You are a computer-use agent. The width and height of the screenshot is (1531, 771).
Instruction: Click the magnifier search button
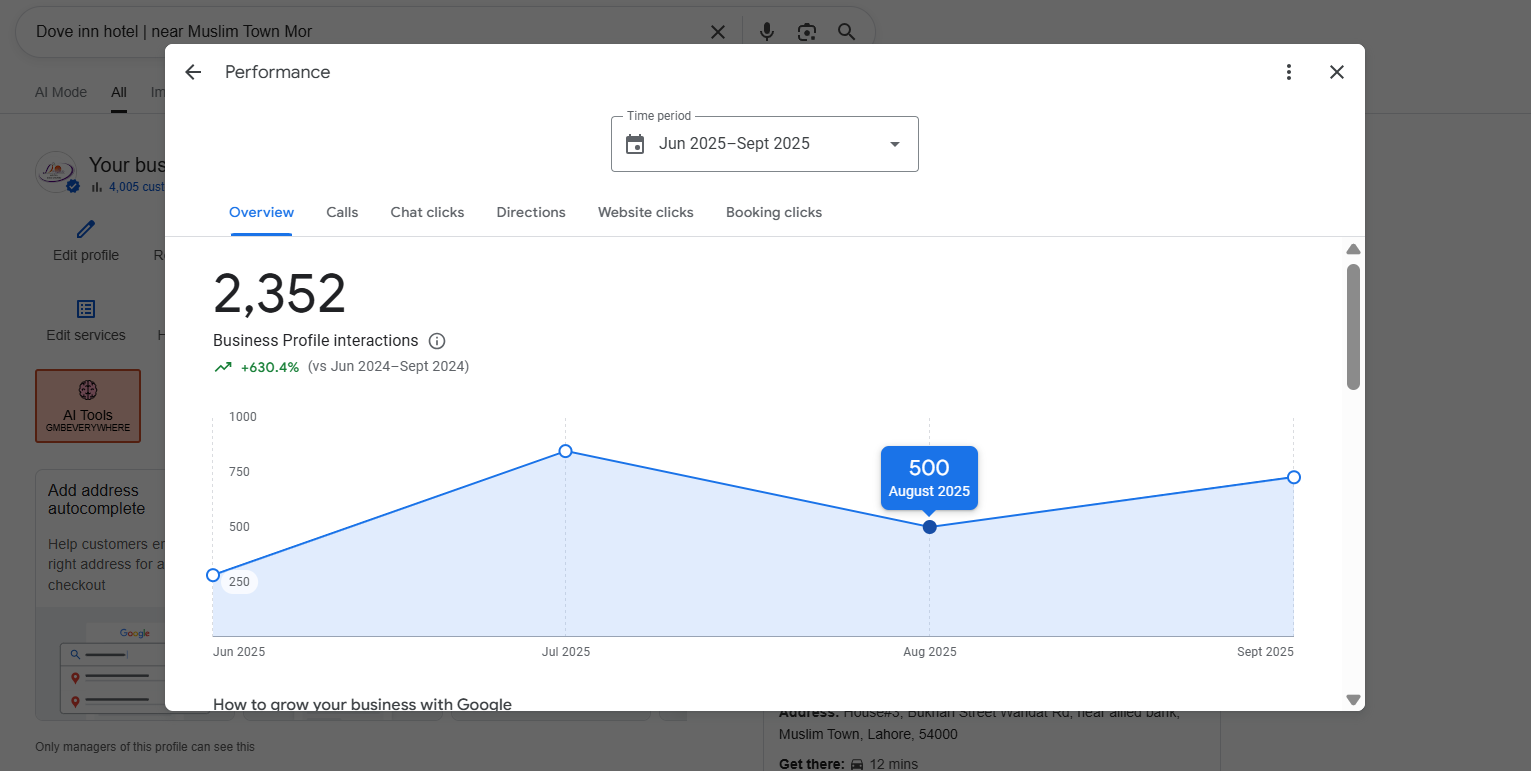pyautogui.click(x=847, y=32)
